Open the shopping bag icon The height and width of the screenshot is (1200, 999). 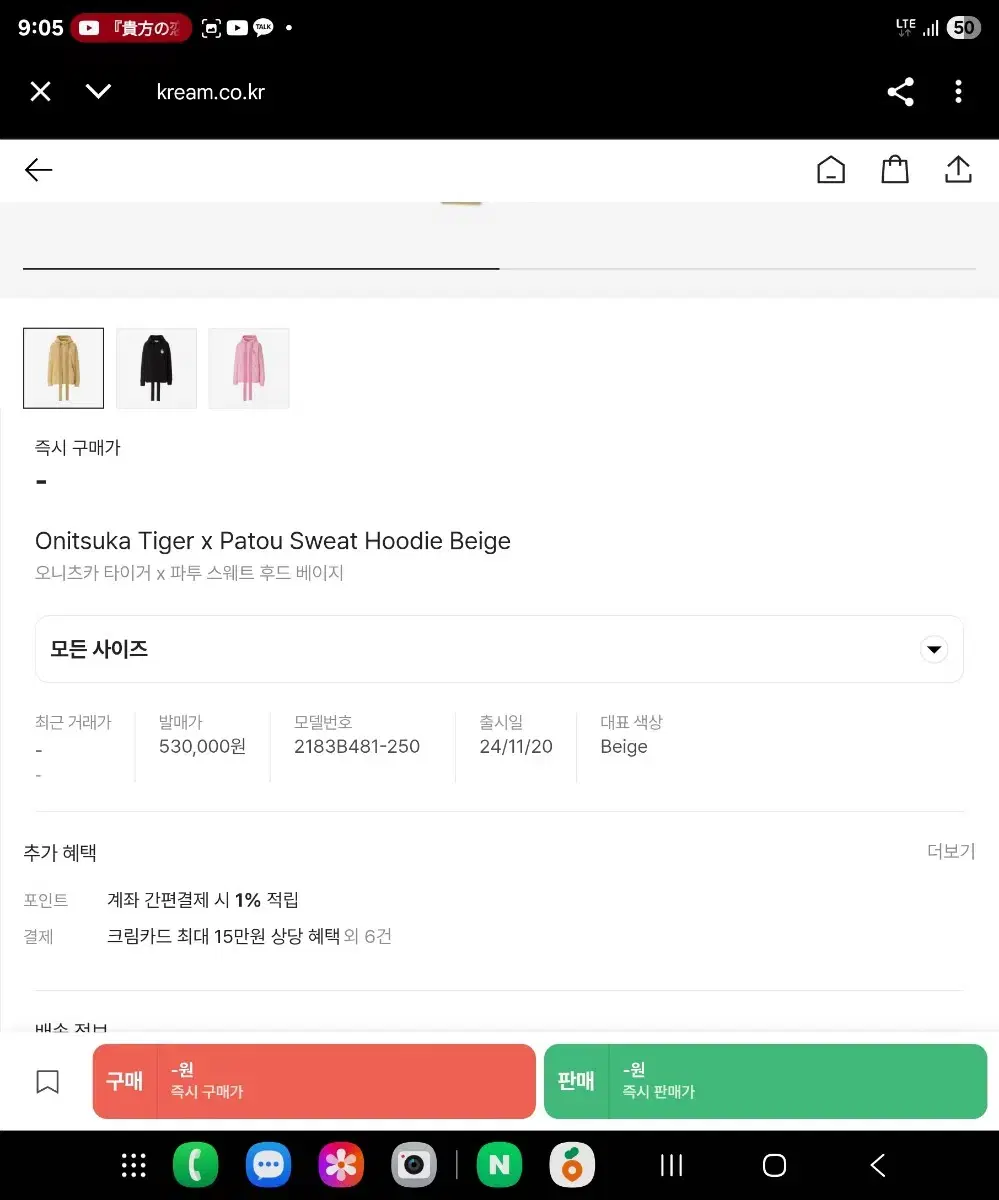(x=895, y=169)
